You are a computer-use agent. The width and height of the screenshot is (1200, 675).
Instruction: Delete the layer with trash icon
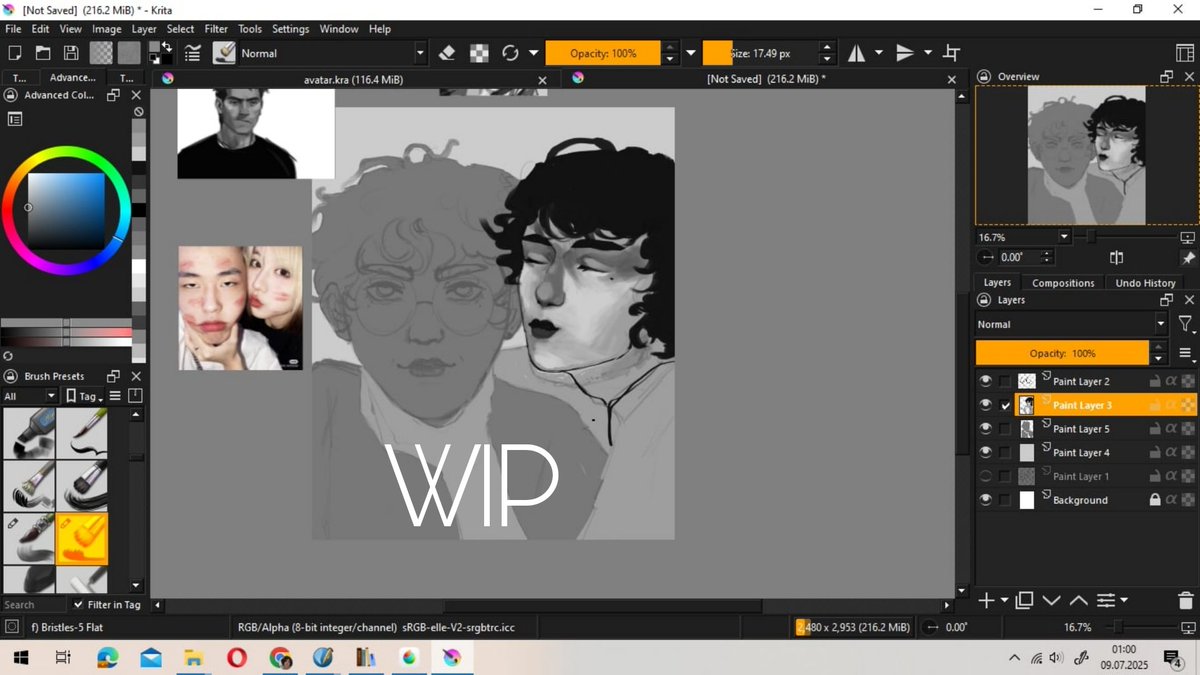point(1185,600)
